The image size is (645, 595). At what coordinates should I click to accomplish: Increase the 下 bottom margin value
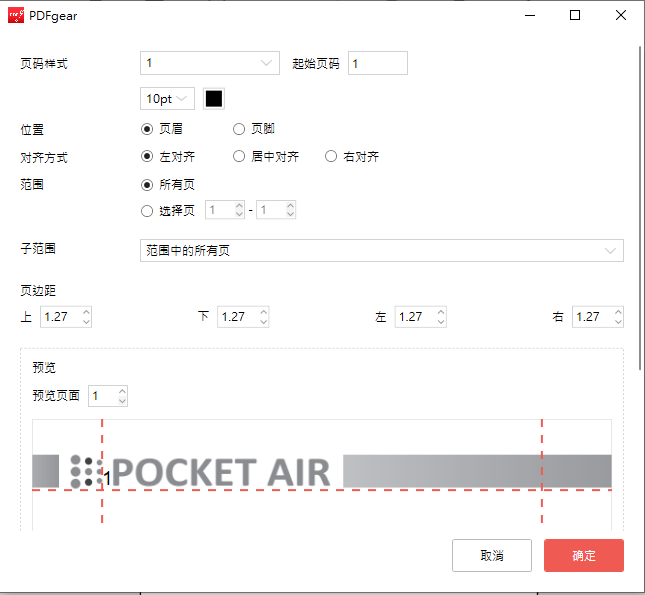coord(264,312)
